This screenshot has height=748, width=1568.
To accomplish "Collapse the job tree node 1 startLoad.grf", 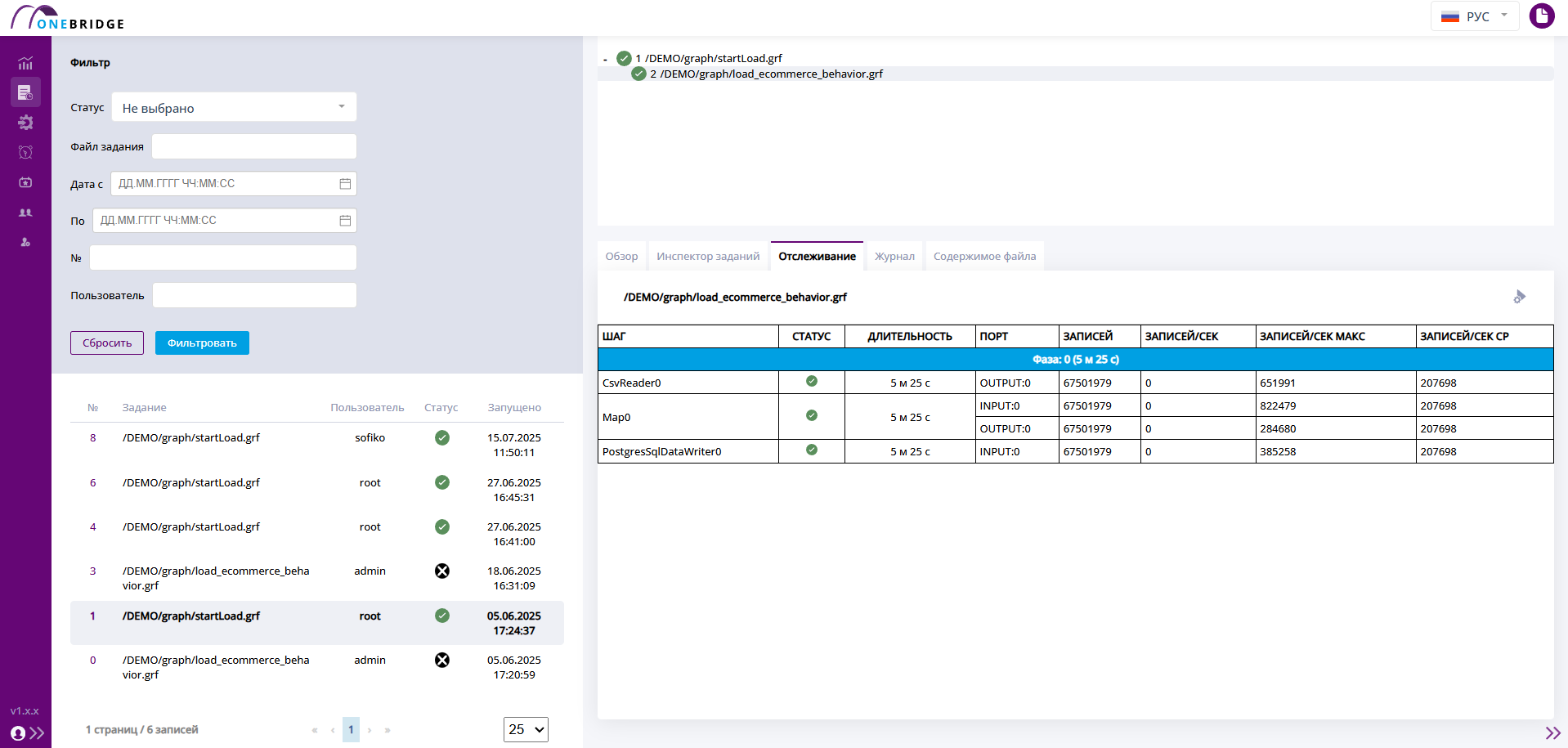I will click(x=605, y=59).
